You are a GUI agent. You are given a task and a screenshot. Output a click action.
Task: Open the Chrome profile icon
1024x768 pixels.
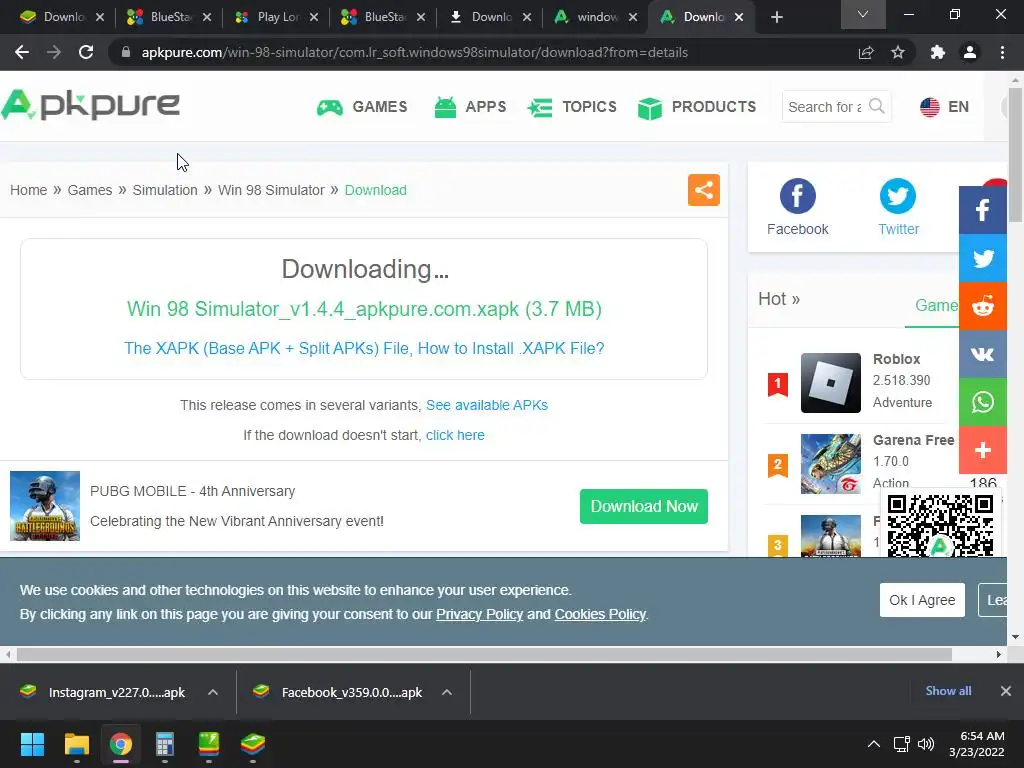tap(970, 52)
